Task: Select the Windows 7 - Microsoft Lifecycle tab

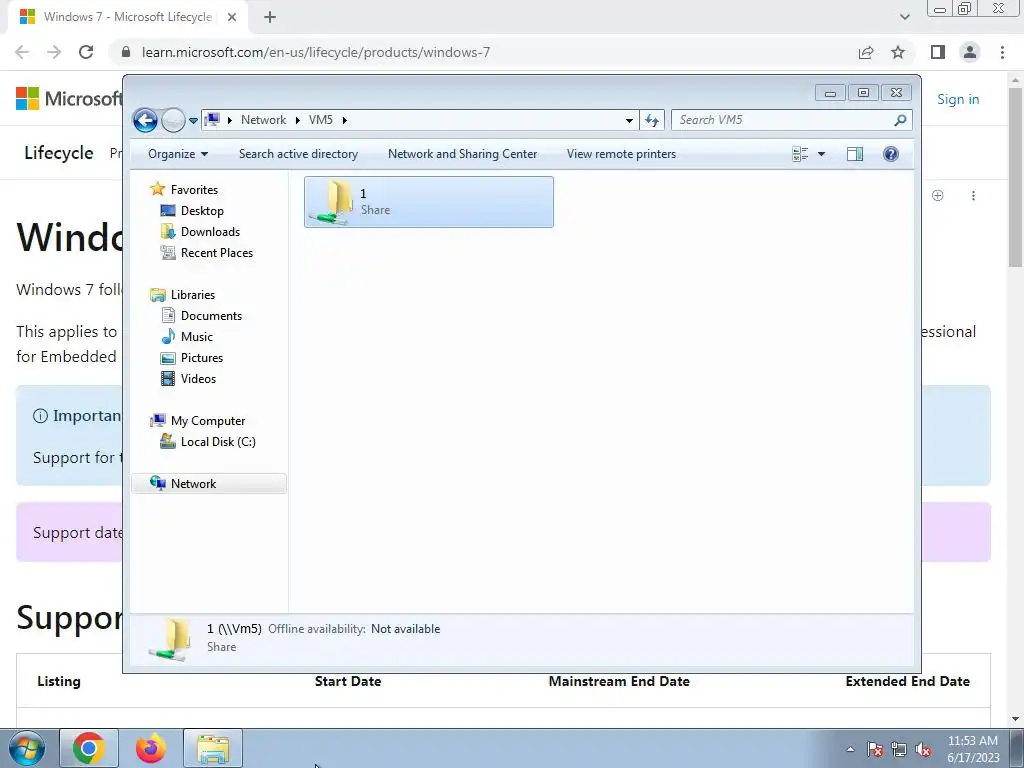Action: [x=127, y=17]
